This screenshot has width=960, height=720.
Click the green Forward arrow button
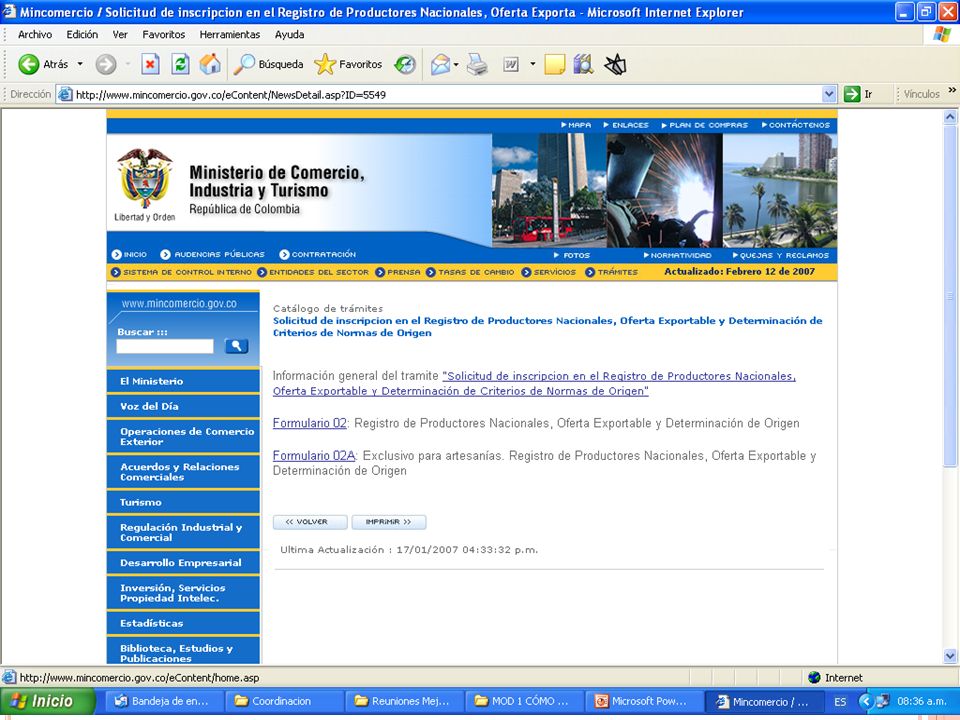106,64
